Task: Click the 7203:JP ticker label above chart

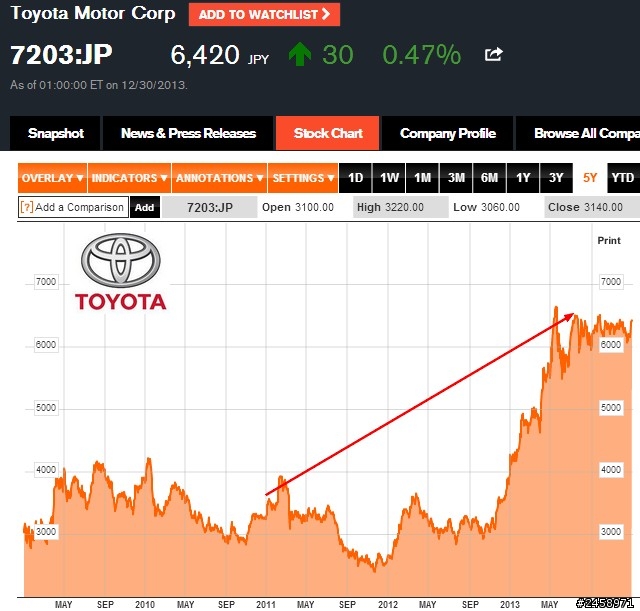Action: [x=210, y=207]
